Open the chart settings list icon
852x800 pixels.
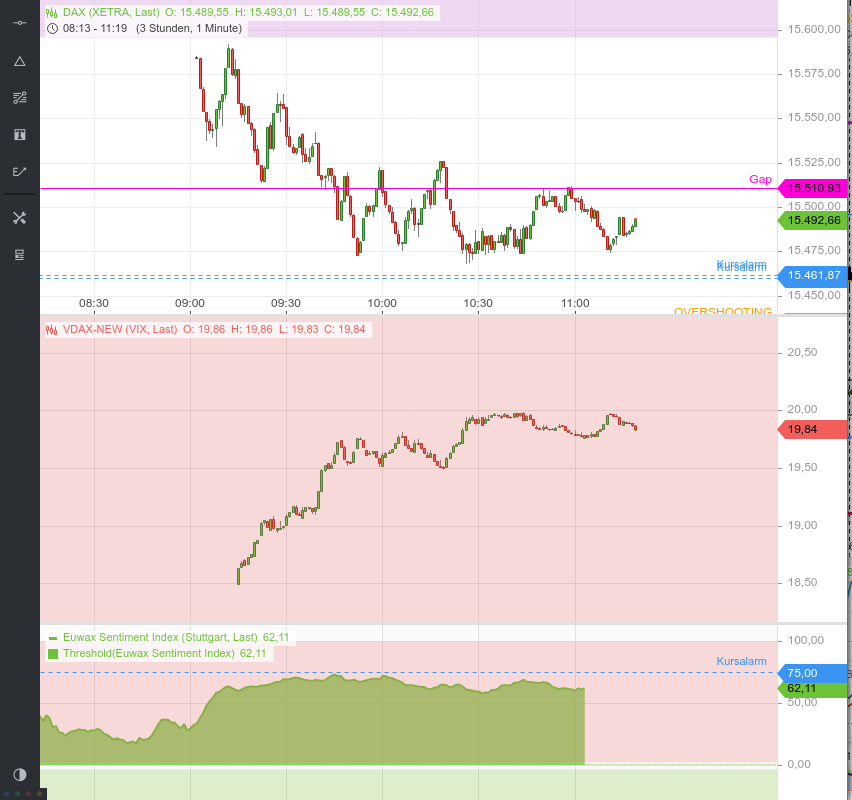[19, 254]
